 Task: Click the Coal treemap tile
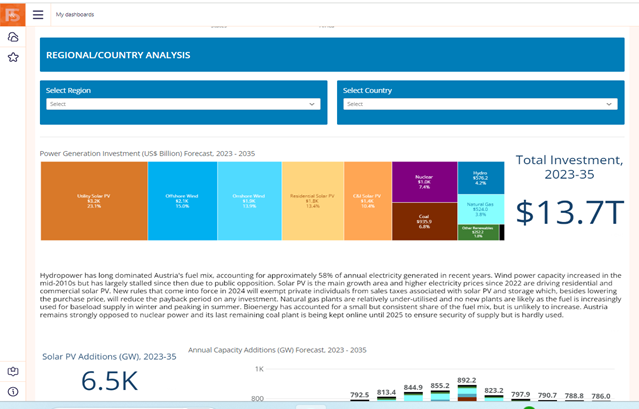pos(424,221)
